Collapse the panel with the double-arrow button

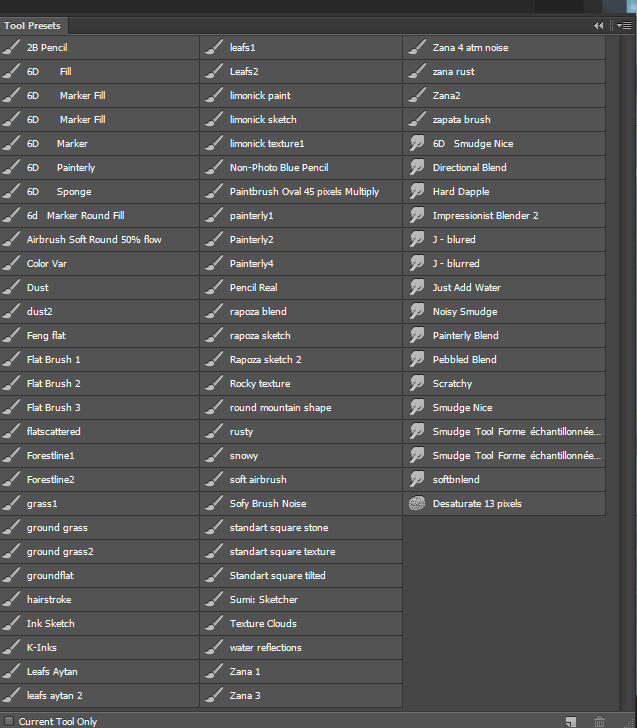click(598, 26)
